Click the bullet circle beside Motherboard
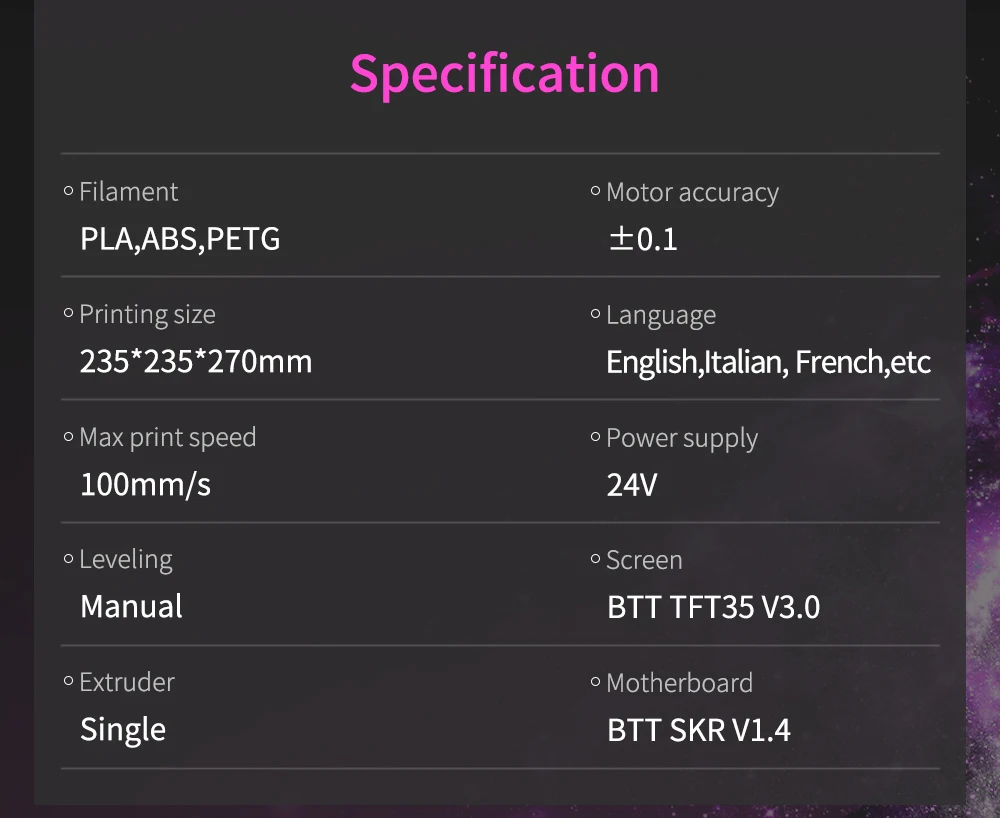Viewport: 1000px width, 818px height. click(x=596, y=682)
